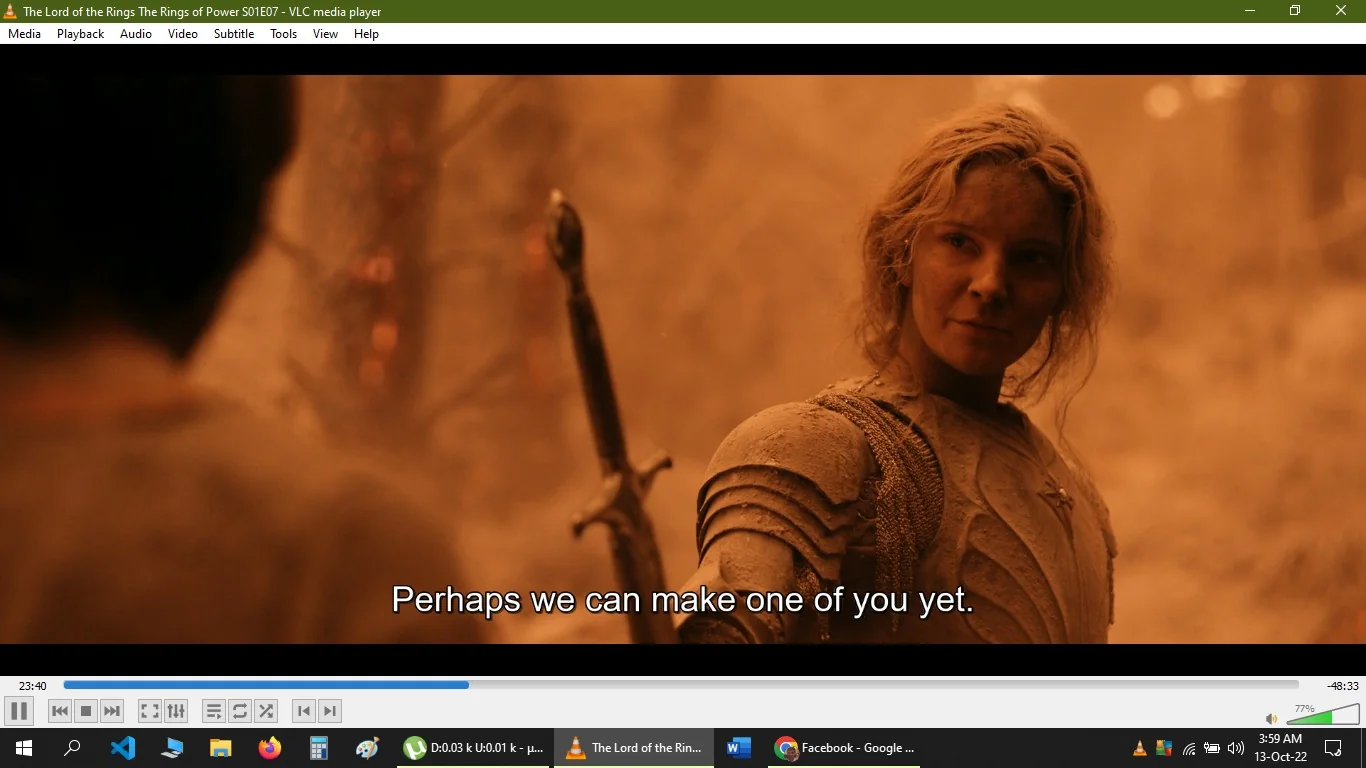Open system volume control in tray
The image size is (1366, 768).
coord(1236,748)
